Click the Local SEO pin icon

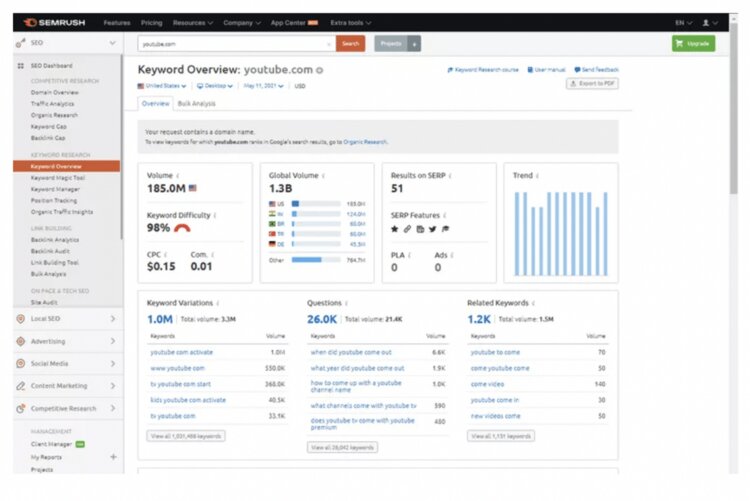(21, 319)
